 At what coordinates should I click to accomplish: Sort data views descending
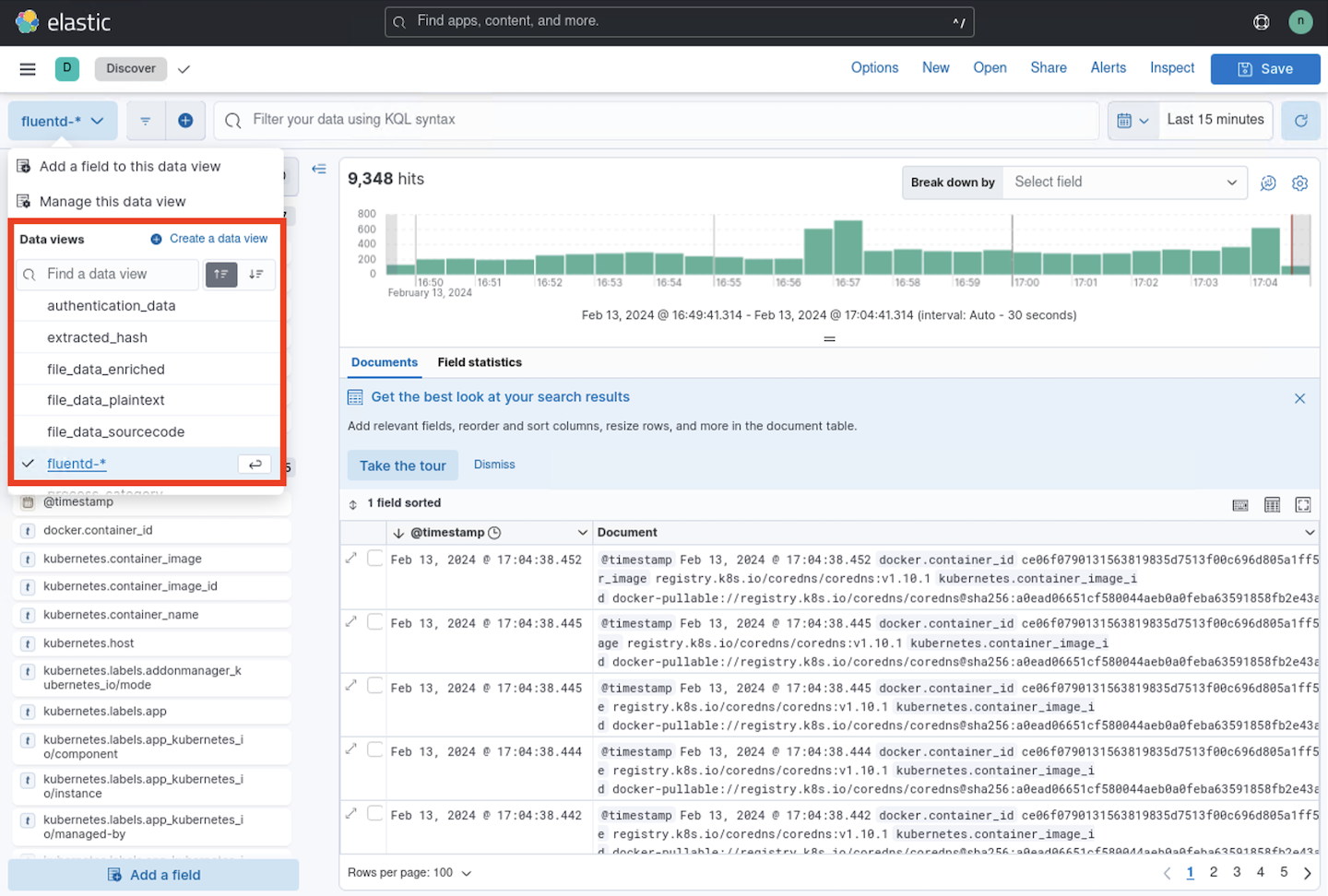tap(256, 275)
